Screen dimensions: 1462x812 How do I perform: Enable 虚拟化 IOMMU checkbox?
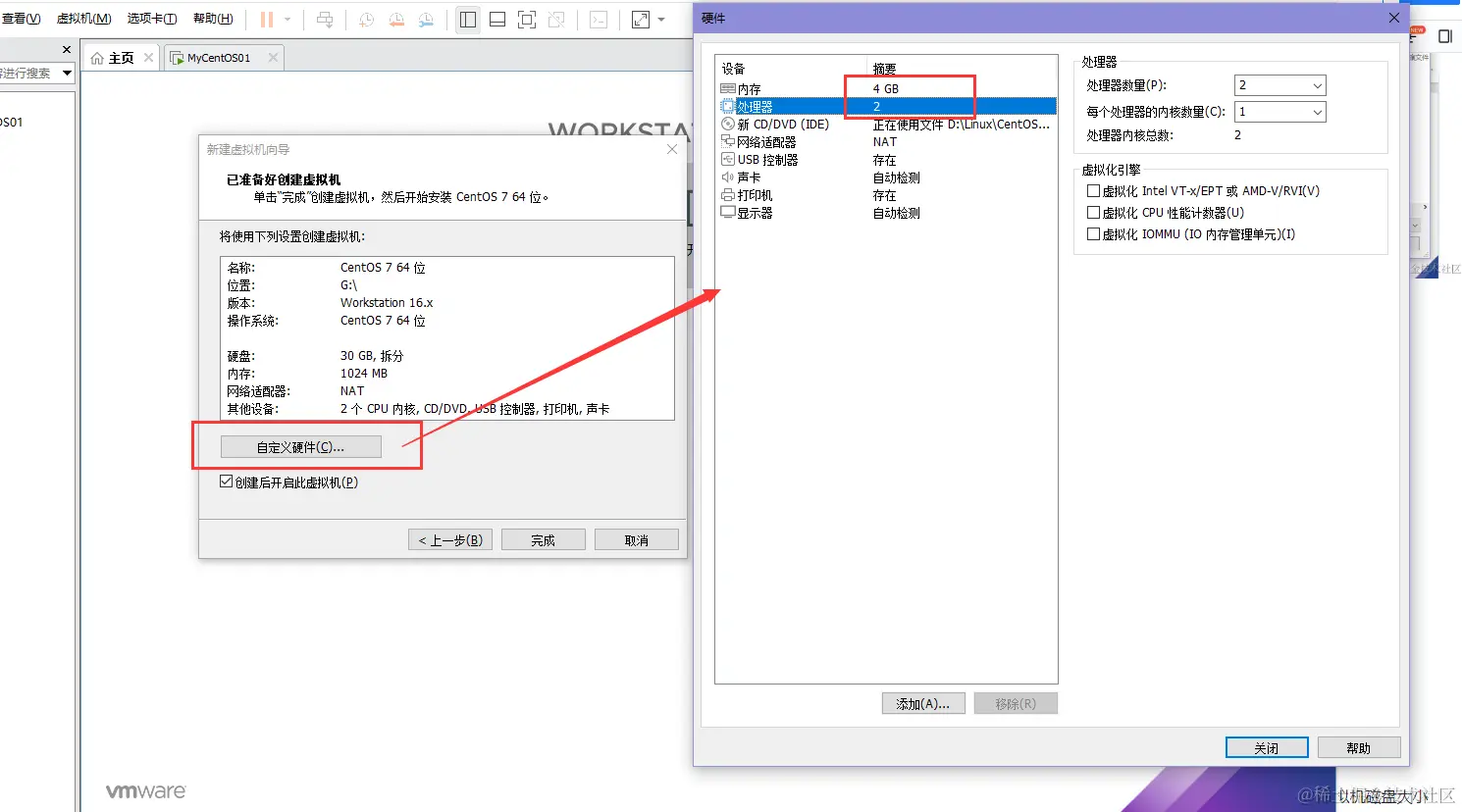pyautogui.click(x=1093, y=234)
